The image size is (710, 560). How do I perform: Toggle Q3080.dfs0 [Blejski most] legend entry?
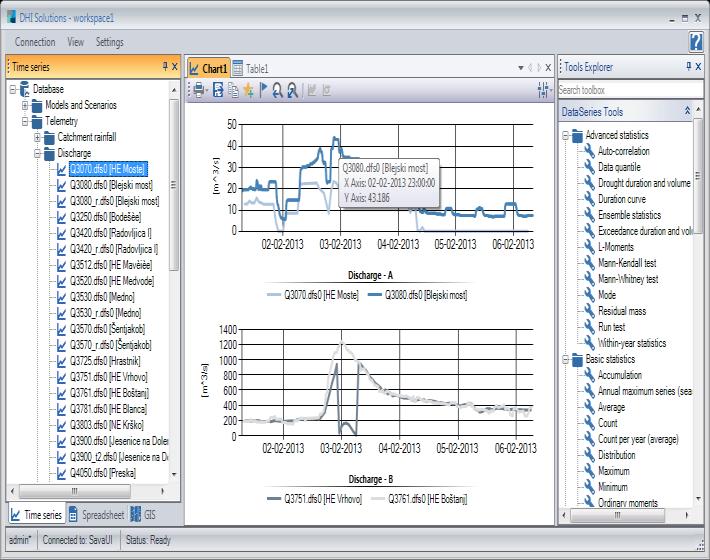[417, 295]
